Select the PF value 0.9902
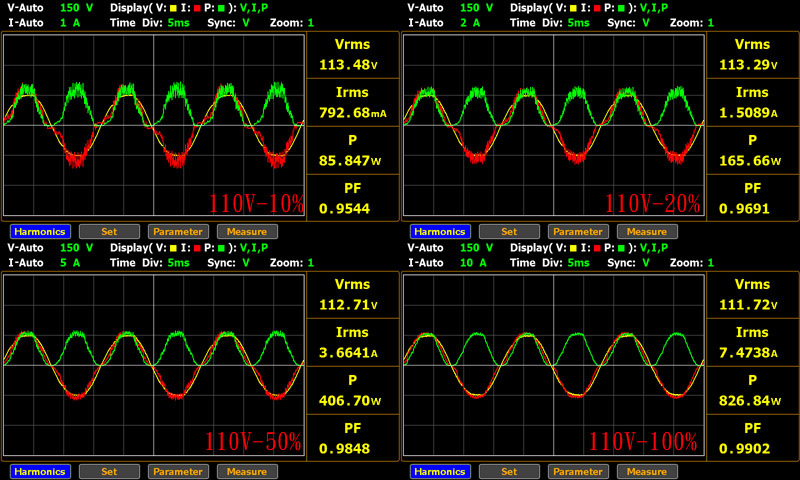This screenshot has height=480, width=800. [x=744, y=449]
